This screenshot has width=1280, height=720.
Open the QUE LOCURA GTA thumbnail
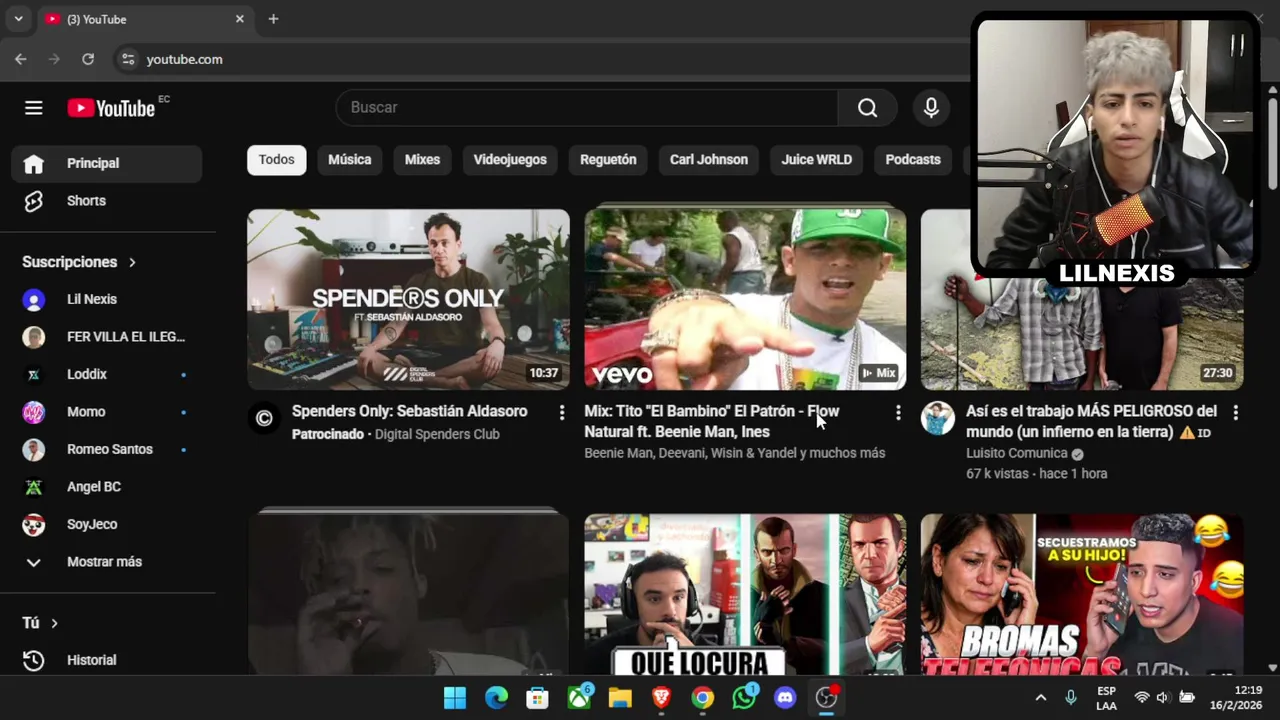(745, 595)
